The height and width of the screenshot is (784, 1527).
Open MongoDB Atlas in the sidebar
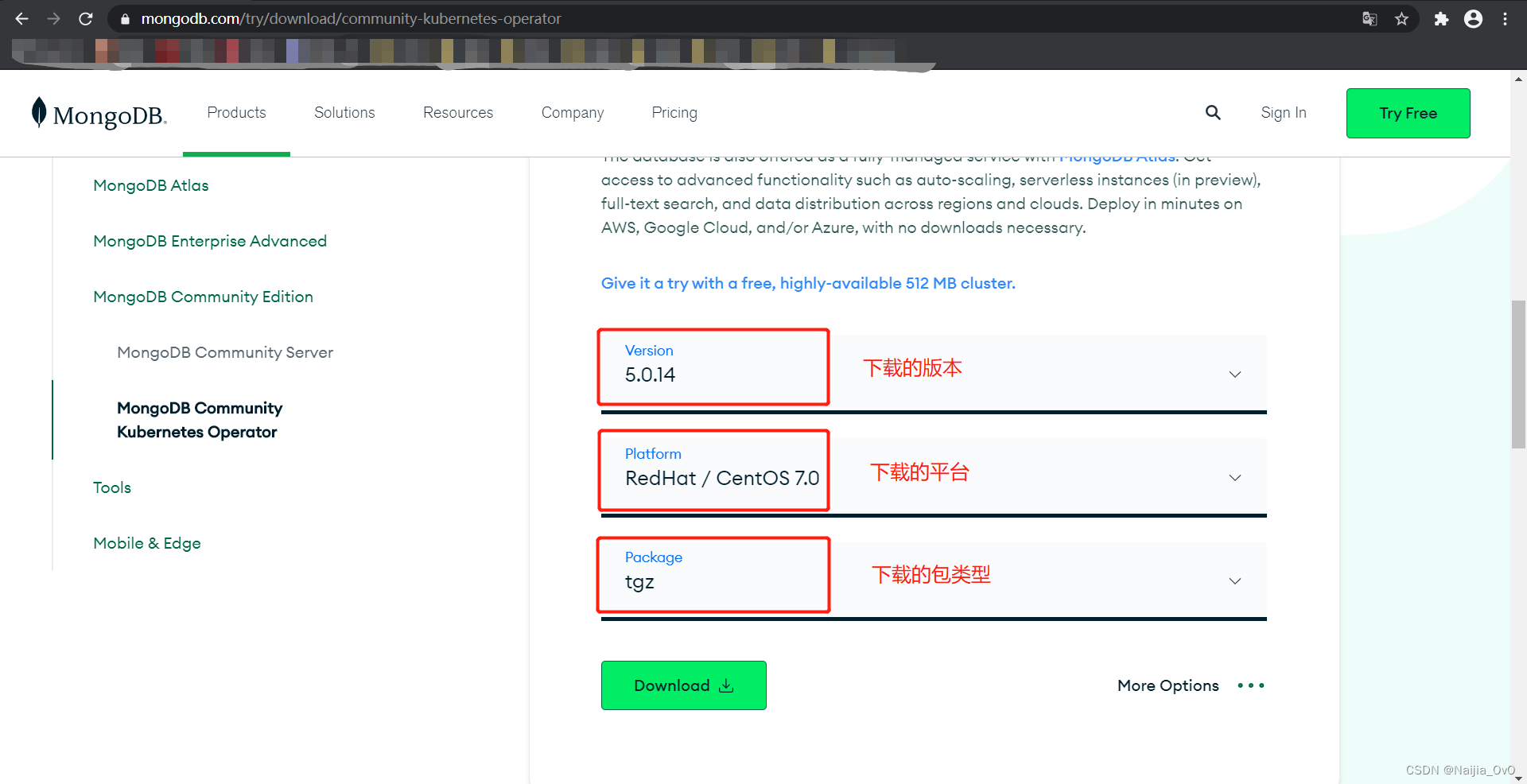(151, 185)
